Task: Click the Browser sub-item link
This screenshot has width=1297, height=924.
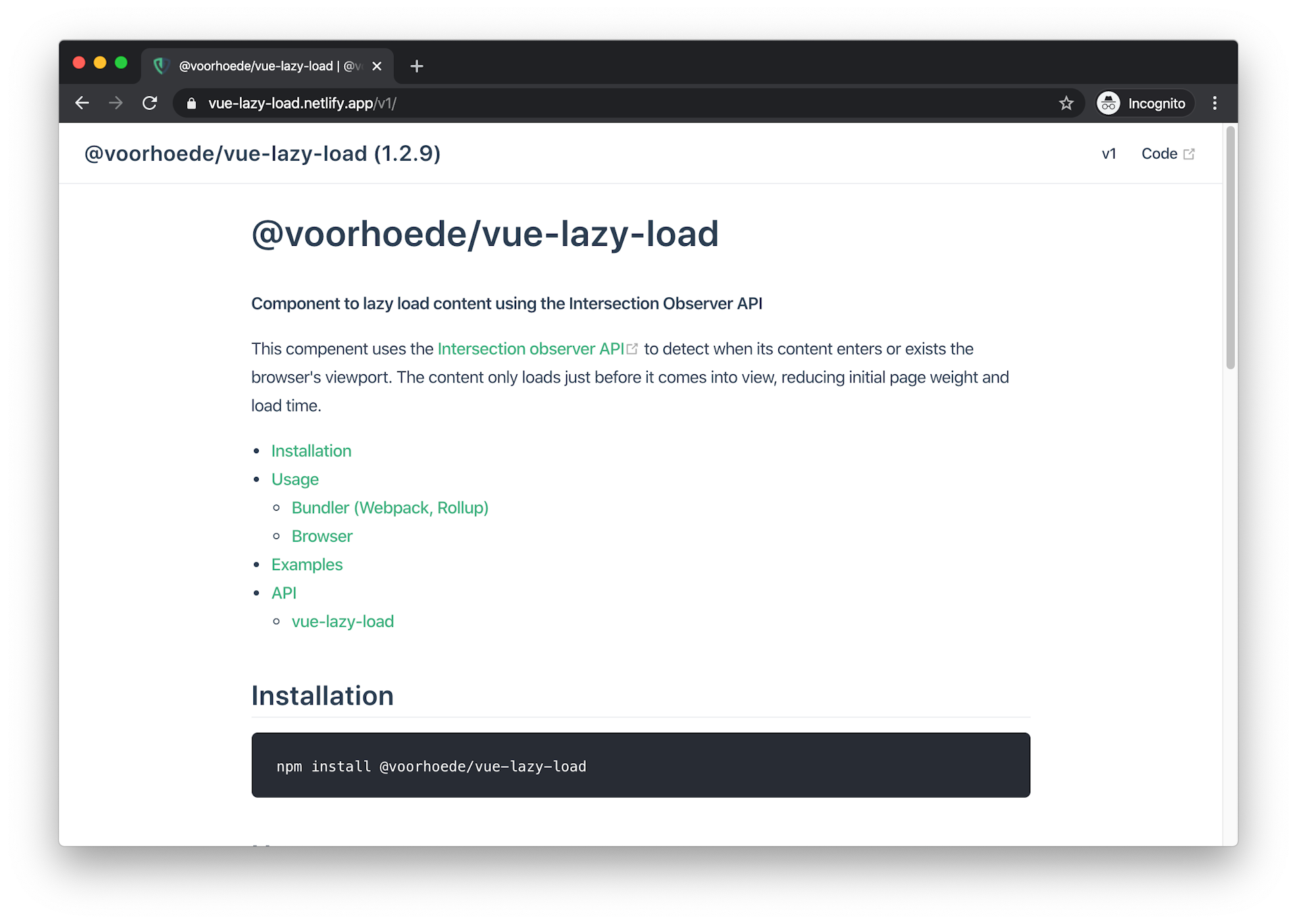Action: [x=322, y=536]
